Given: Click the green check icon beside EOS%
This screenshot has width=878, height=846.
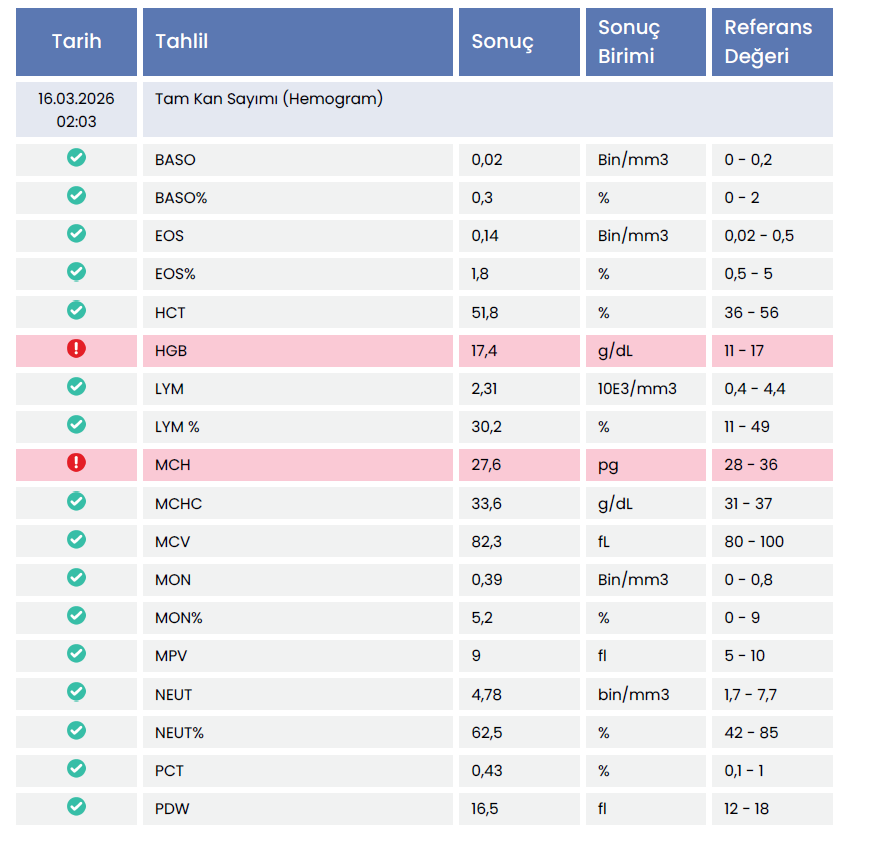Looking at the screenshot, I should tap(76, 272).
